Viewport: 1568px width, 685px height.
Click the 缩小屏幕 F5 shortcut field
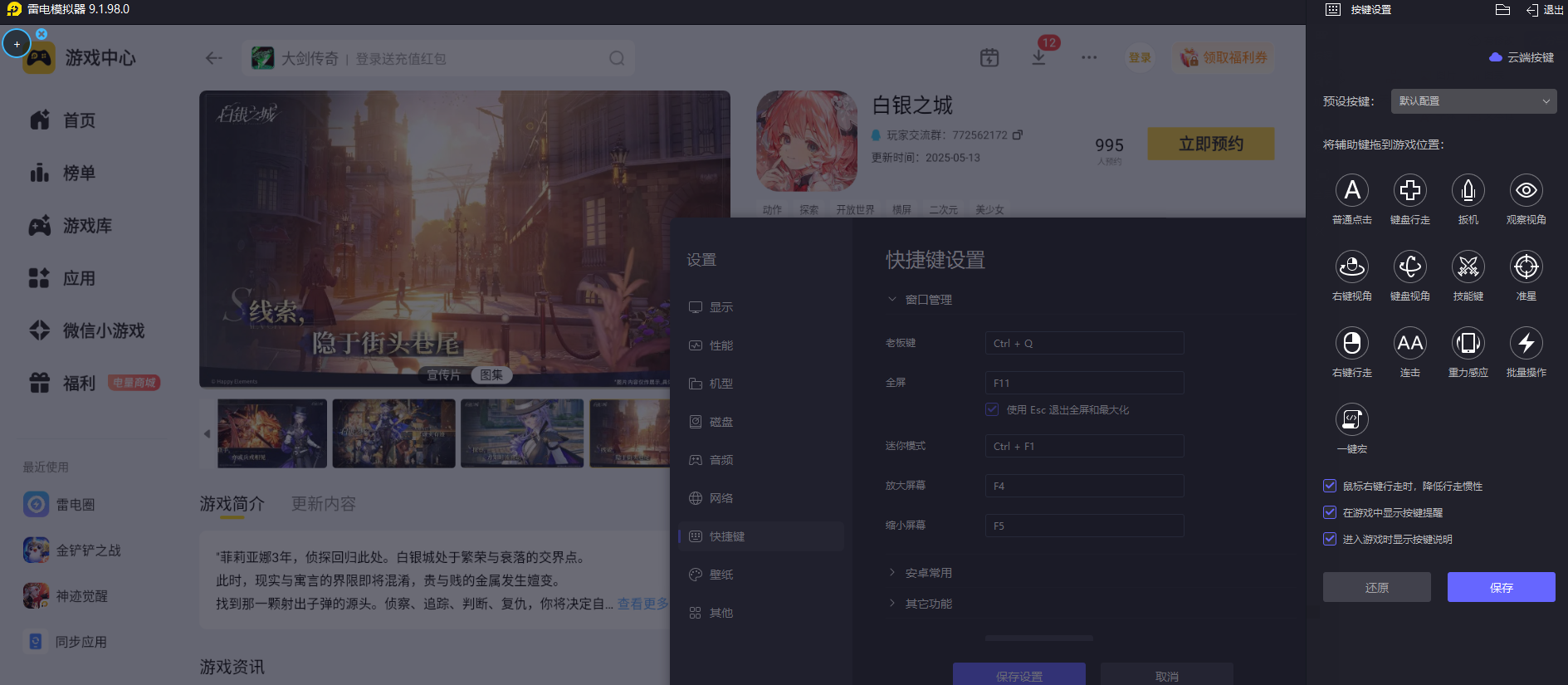click(1084, 526)
